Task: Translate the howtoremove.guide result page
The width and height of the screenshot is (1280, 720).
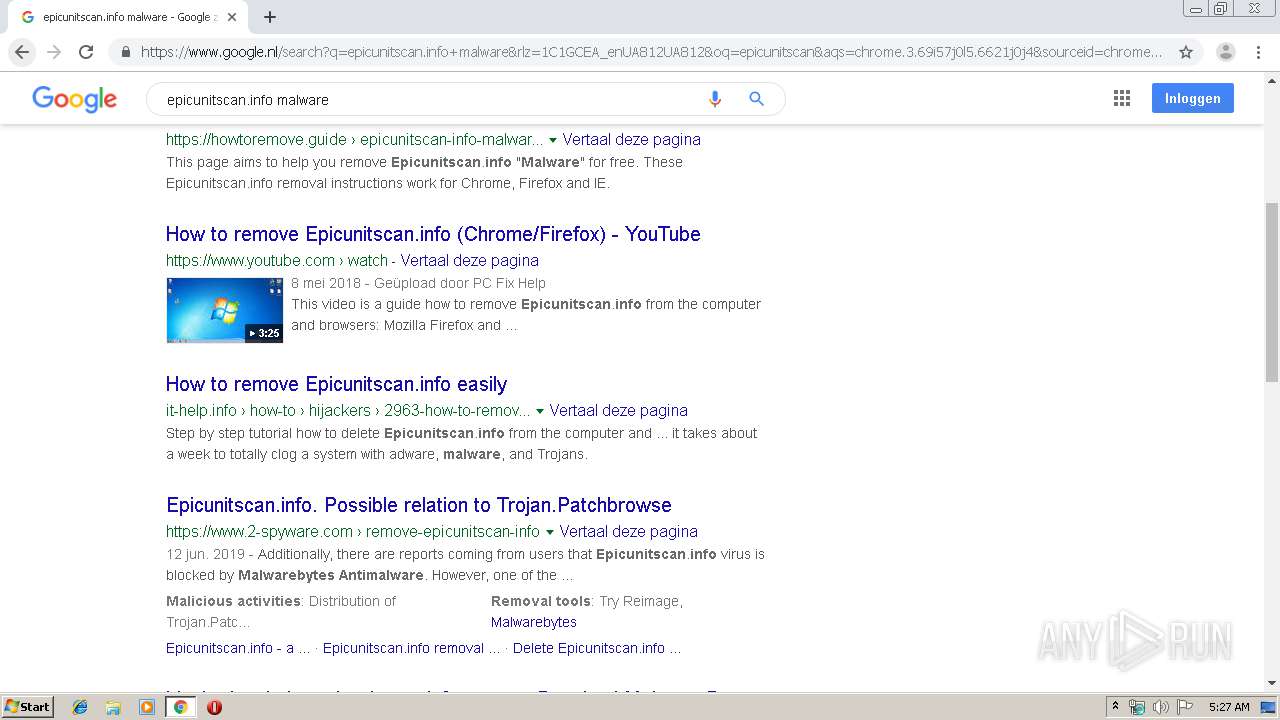Action: tap(631, 139)
